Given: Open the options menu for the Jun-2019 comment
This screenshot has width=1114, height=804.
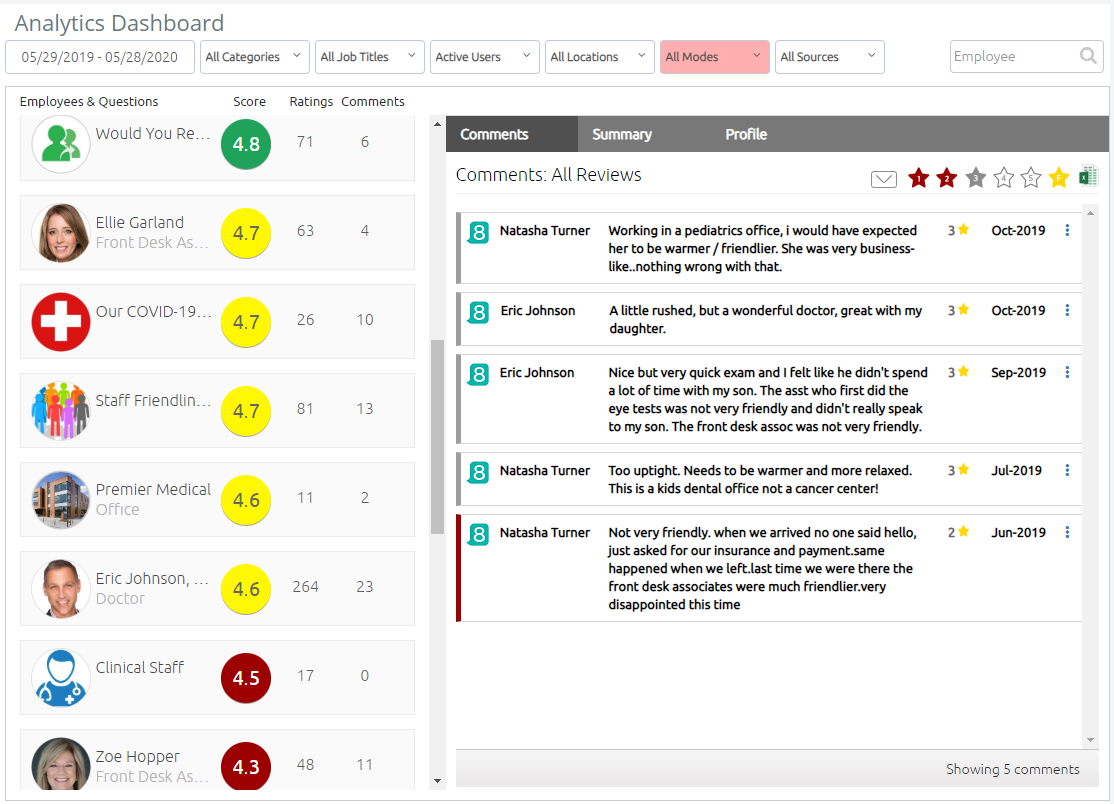Looking at the screenshot, I should click(1067, 532).
